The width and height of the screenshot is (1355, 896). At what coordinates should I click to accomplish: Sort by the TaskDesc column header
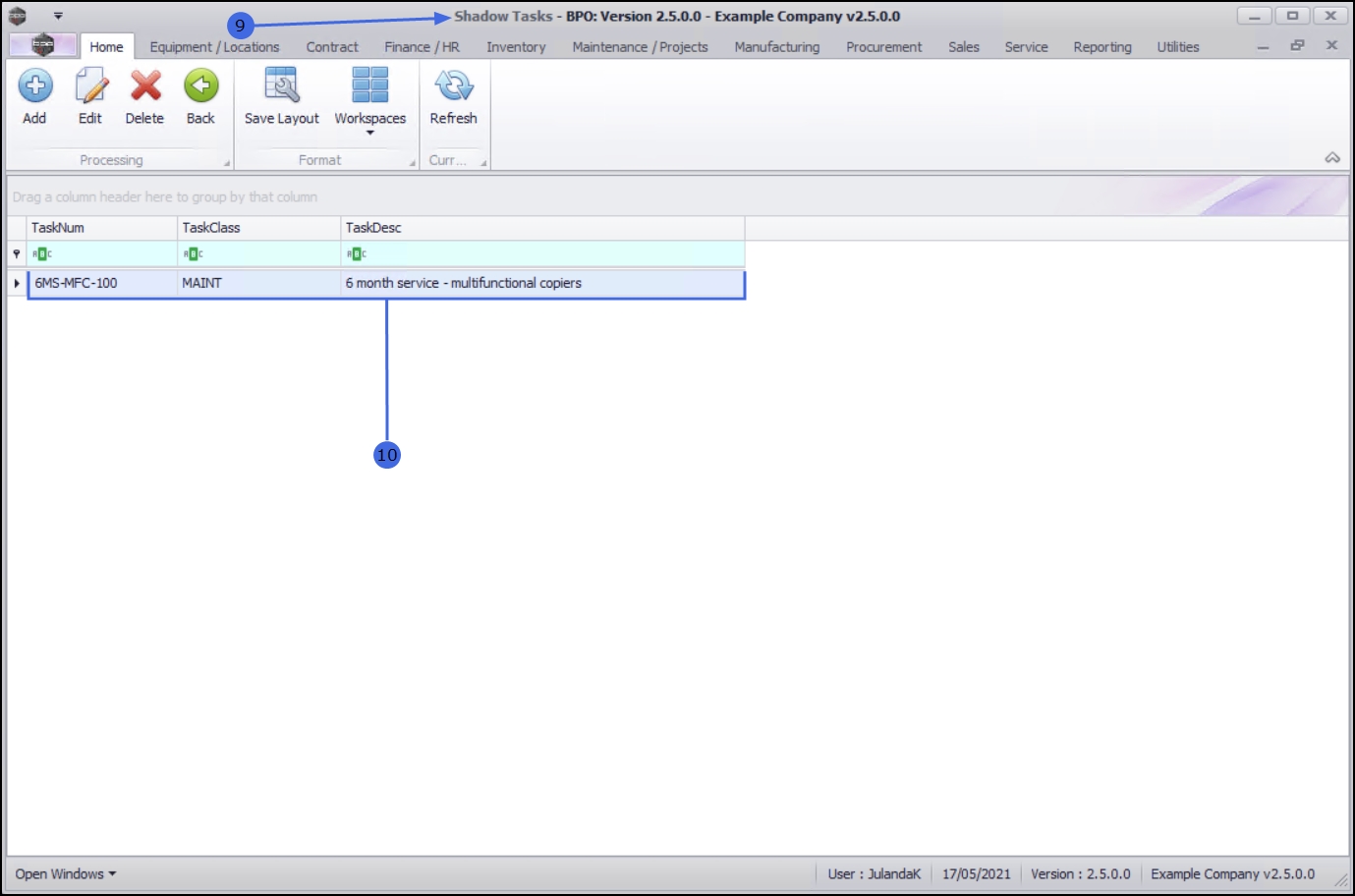[543, 228]
